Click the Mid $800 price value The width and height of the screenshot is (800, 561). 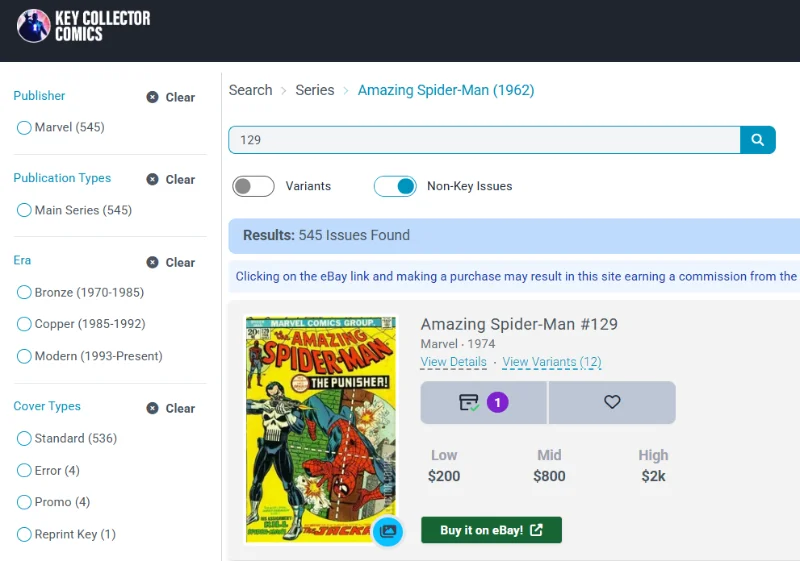[x=549, y=476]
